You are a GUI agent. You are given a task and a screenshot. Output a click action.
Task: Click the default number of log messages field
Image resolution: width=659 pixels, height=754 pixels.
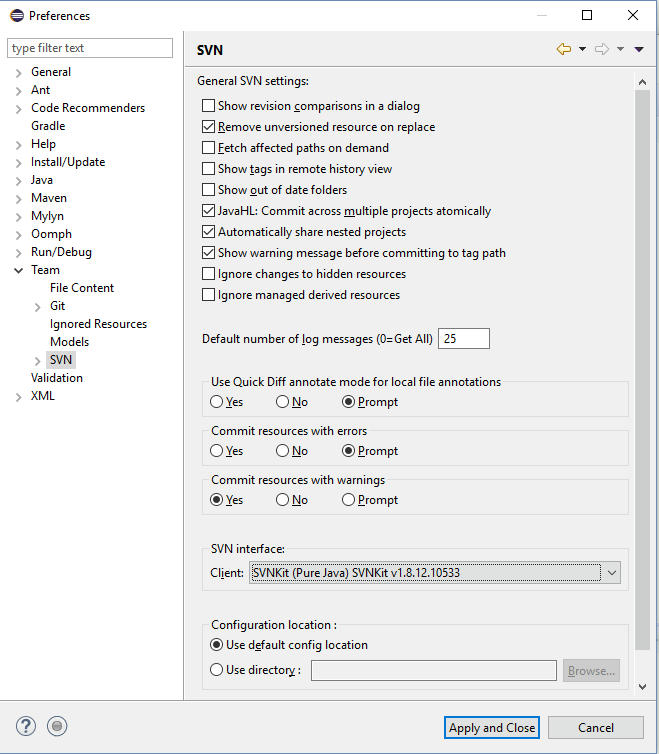click(464, 339)
